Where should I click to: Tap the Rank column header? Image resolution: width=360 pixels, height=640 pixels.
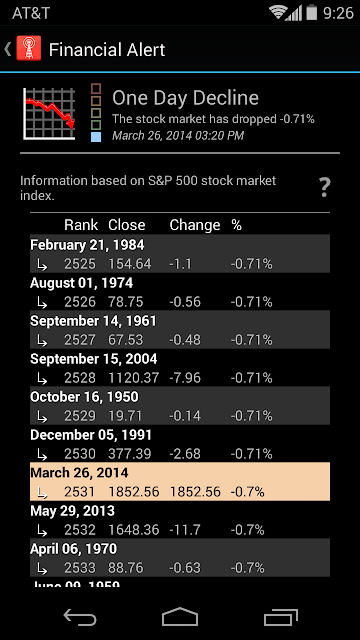coord(81,225)
